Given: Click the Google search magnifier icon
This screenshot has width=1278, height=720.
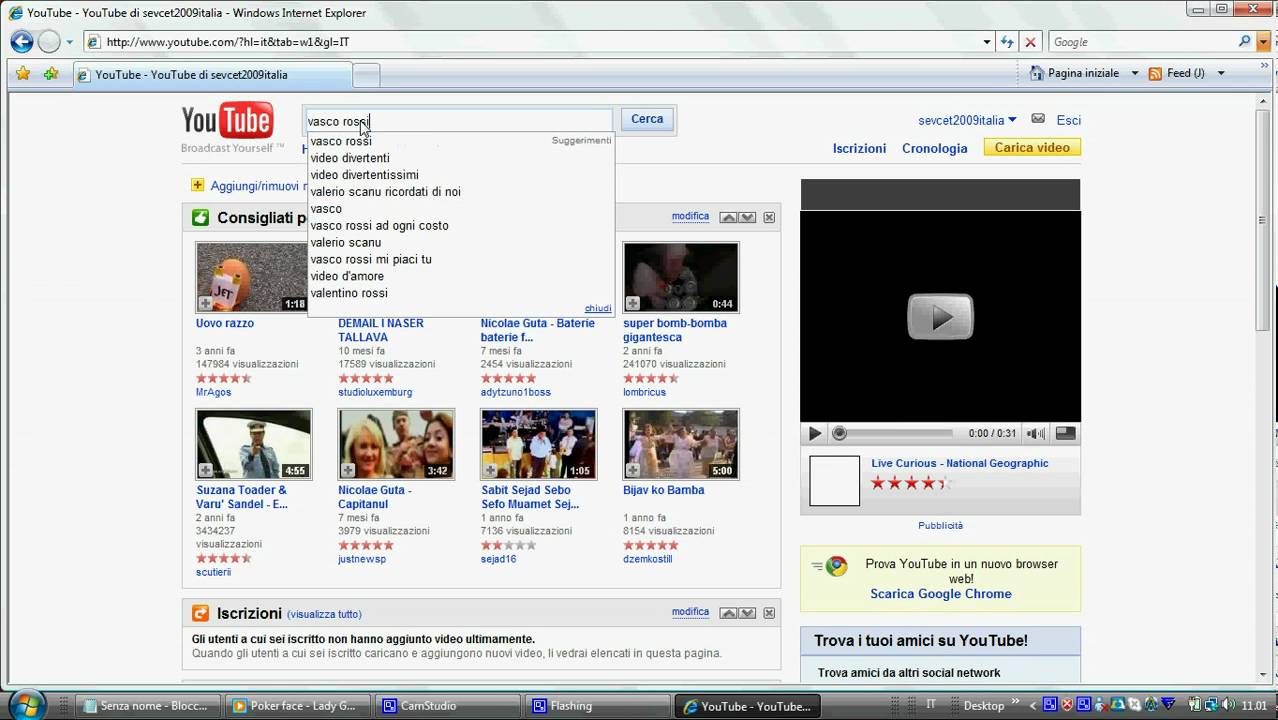Looking at the screenshot, I should [x=1244, y=42].
